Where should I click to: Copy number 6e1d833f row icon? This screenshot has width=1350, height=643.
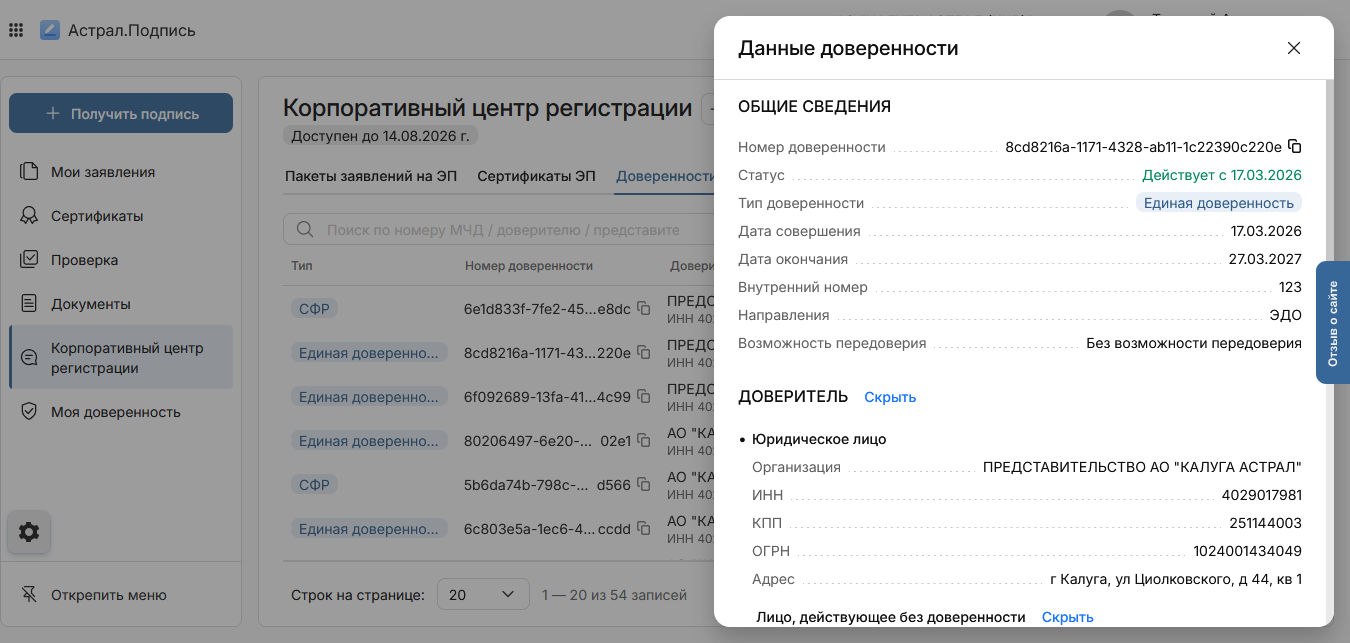(x=644, y=309)
